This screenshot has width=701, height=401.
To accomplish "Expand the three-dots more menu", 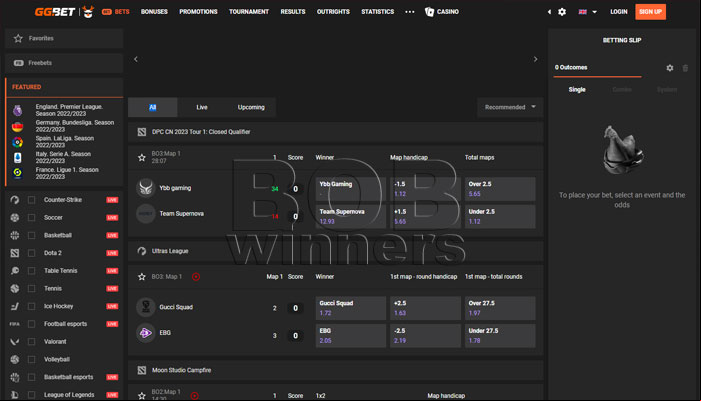I will coord(410,12).
